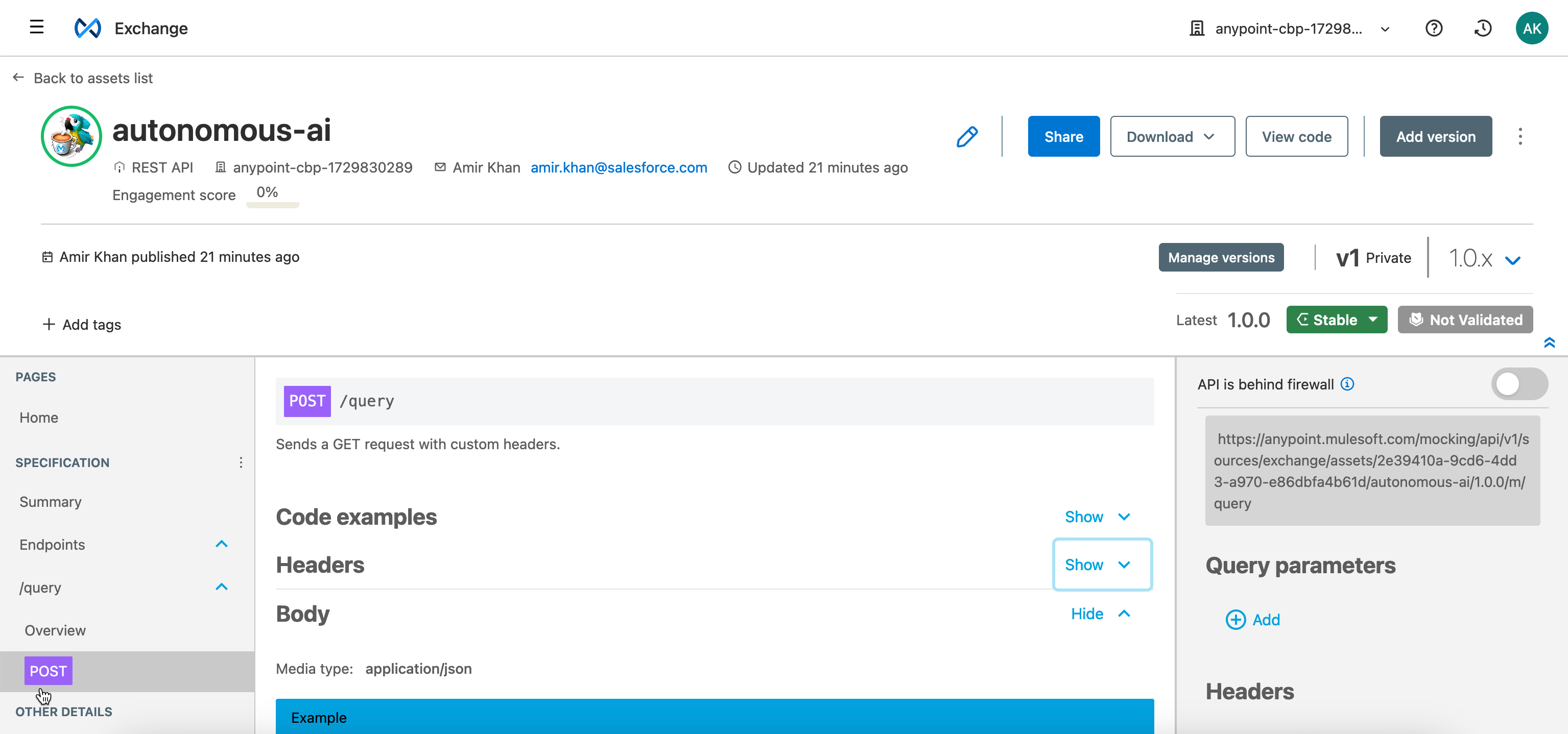The height and width of the screenshot is (734, 1568).
Task: Open the history clock icon in header
Action: point(1483,28)
